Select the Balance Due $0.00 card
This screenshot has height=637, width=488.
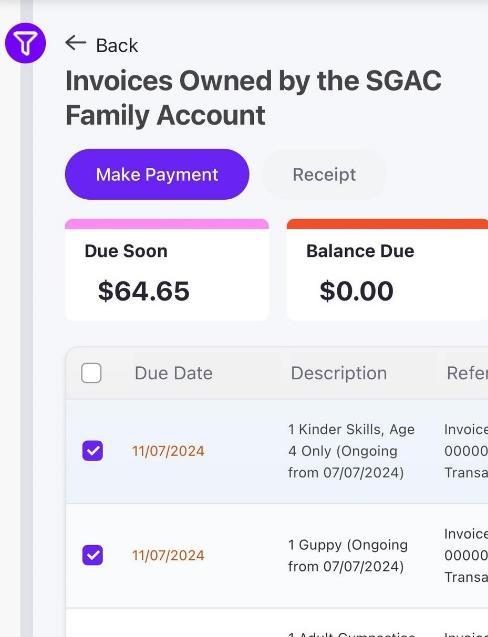(387, 270)
